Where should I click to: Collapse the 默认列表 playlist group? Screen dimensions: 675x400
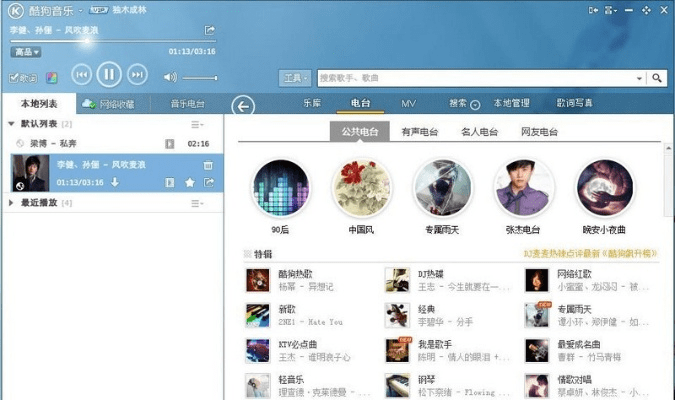[x=11, y=124]
